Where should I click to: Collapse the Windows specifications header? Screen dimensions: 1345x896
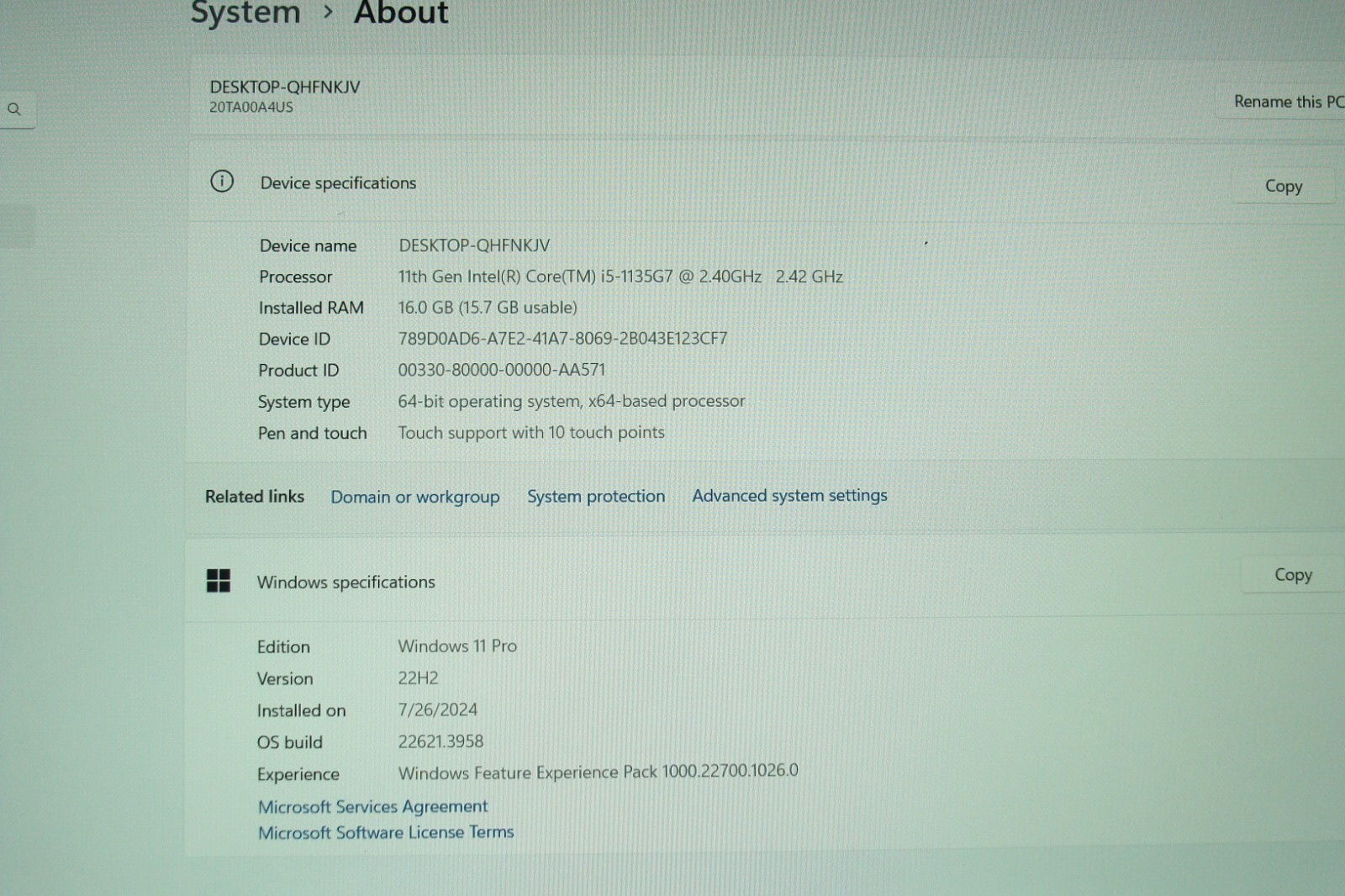pyautogui.click(x=765, y=580)
